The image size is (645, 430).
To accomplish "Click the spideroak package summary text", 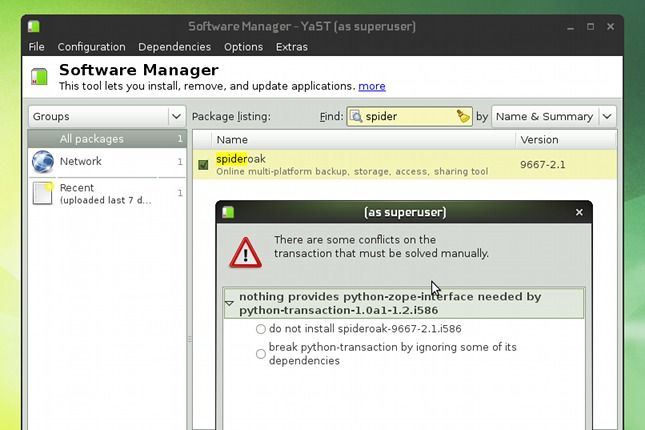I will (352, 171).
